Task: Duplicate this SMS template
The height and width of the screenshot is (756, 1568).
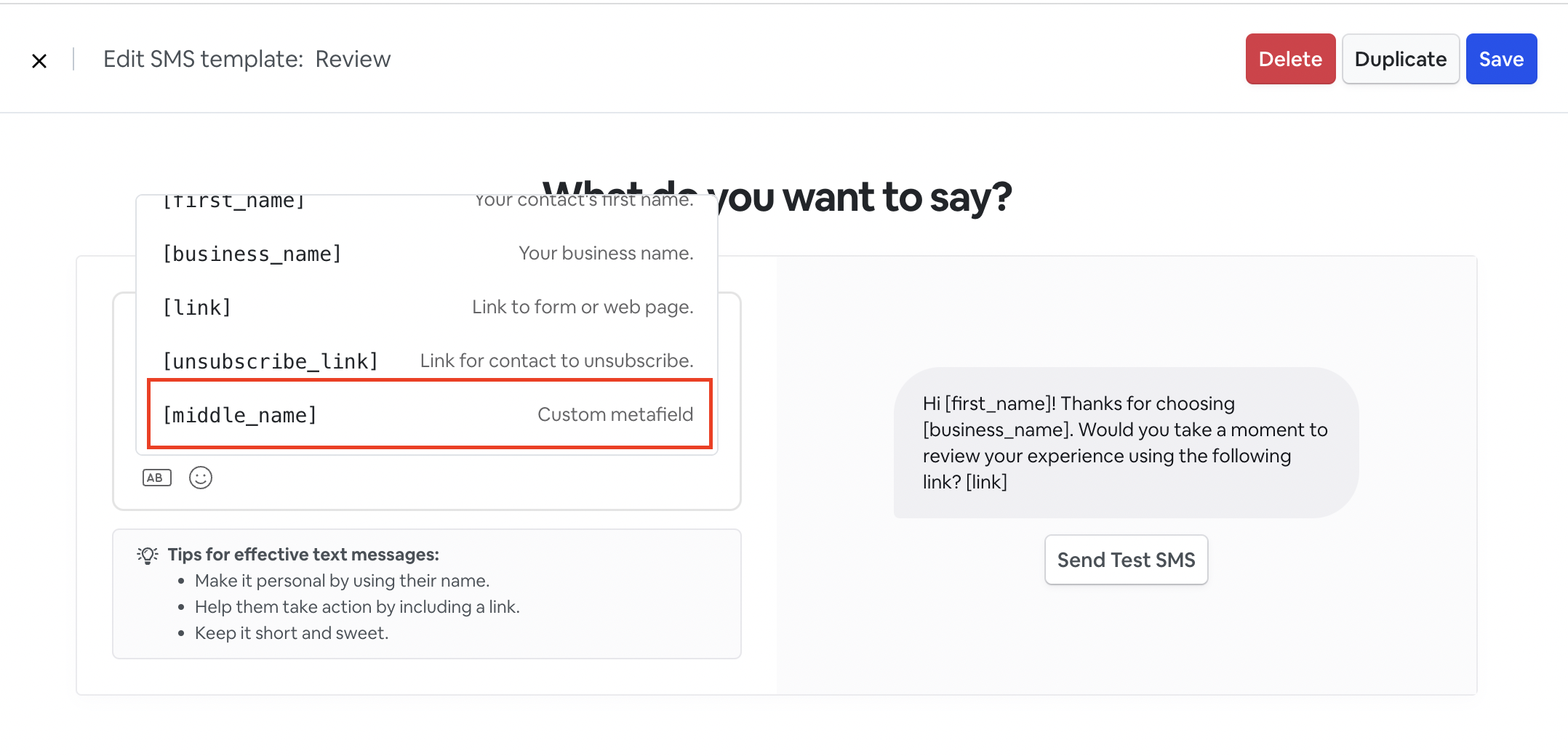Action: [1400, 59]
